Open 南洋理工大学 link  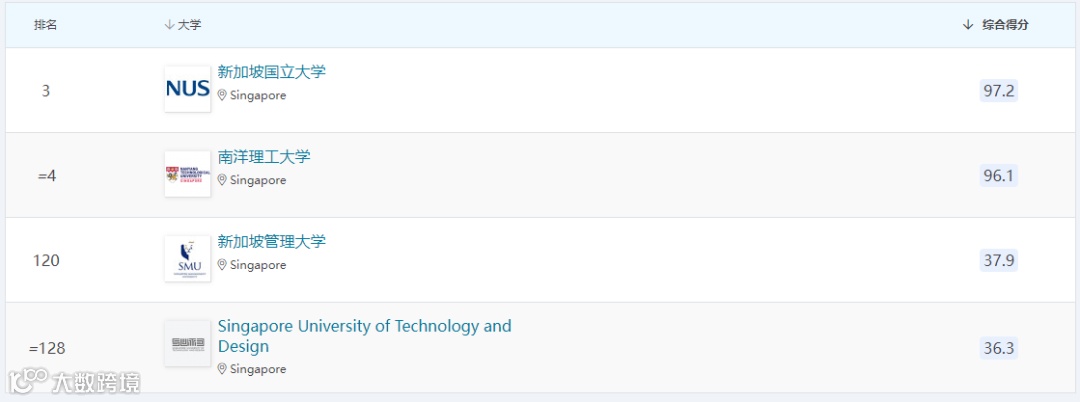[264, 157]
